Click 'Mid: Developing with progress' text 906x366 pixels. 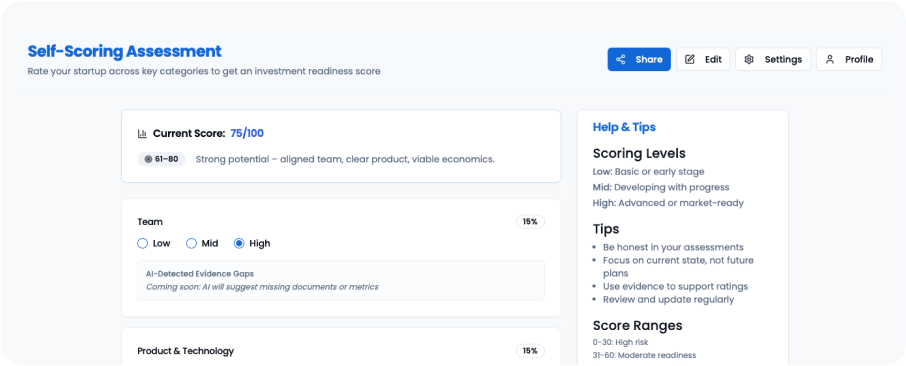coord(661,187)
